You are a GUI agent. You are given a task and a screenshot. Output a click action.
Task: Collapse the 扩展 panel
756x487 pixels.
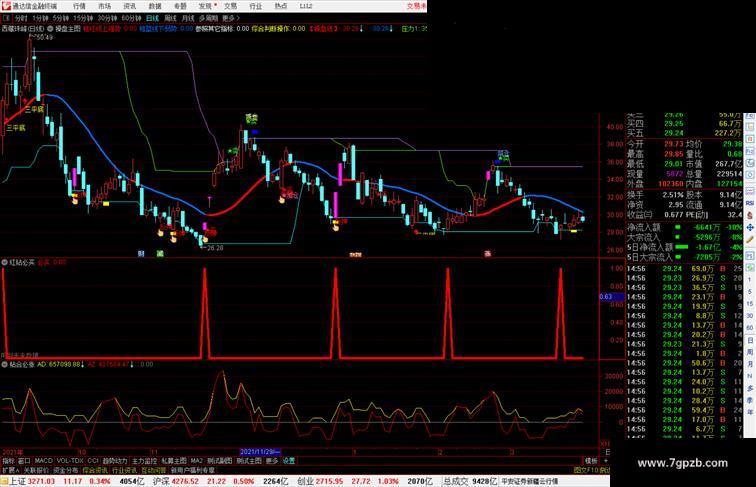(10, 470)
